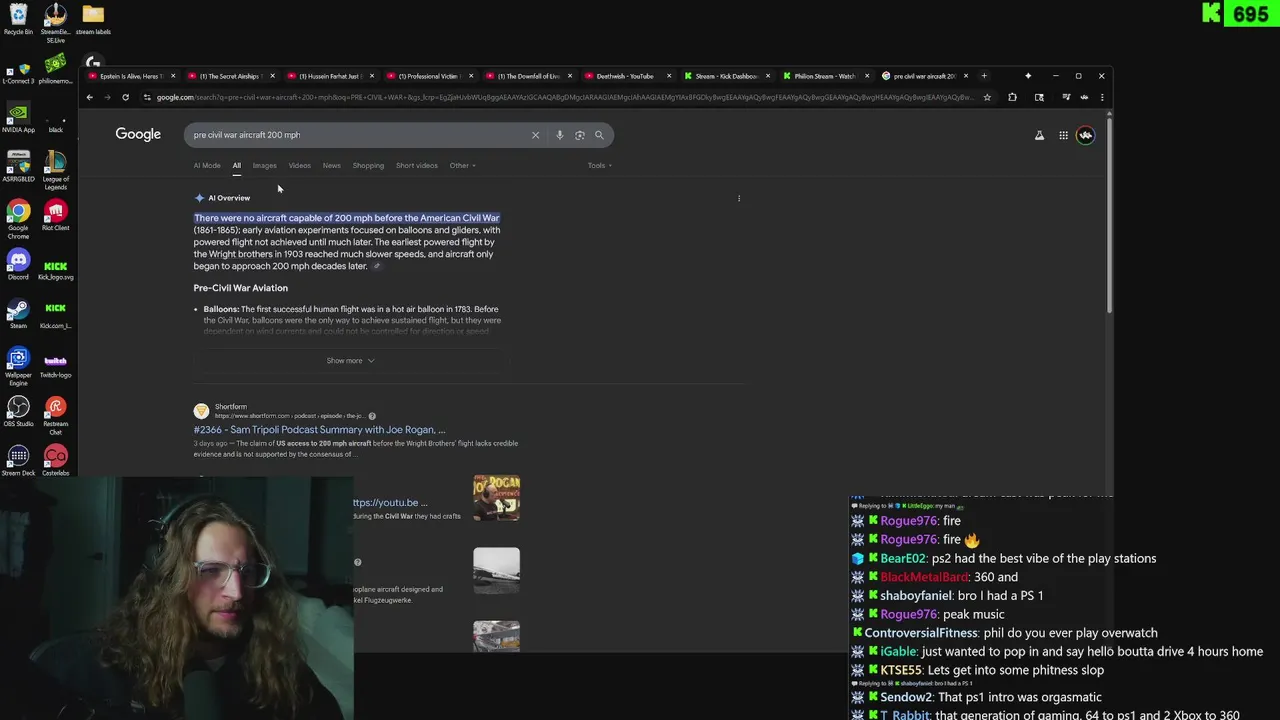Click the Pre-Civil War Aviation heading
This screenshot has width=1280, height=720.
click(x=240, y=288)
